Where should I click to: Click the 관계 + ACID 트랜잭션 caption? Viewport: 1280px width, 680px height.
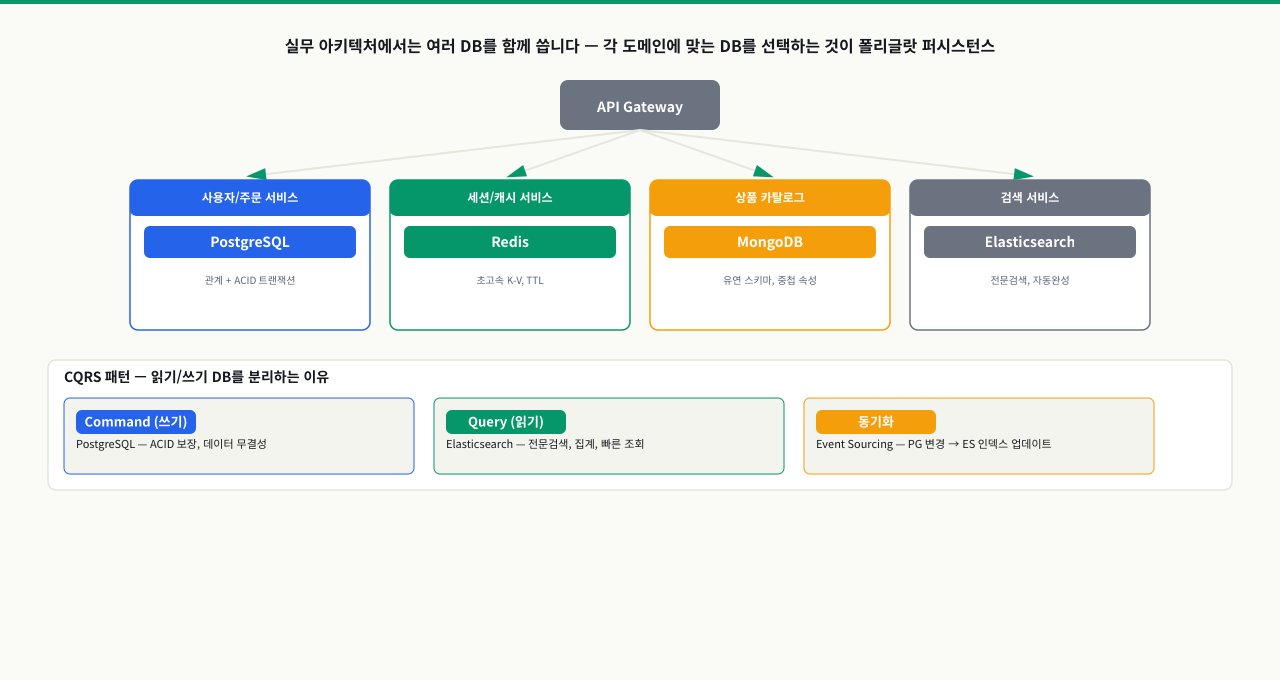pos(250,280)
